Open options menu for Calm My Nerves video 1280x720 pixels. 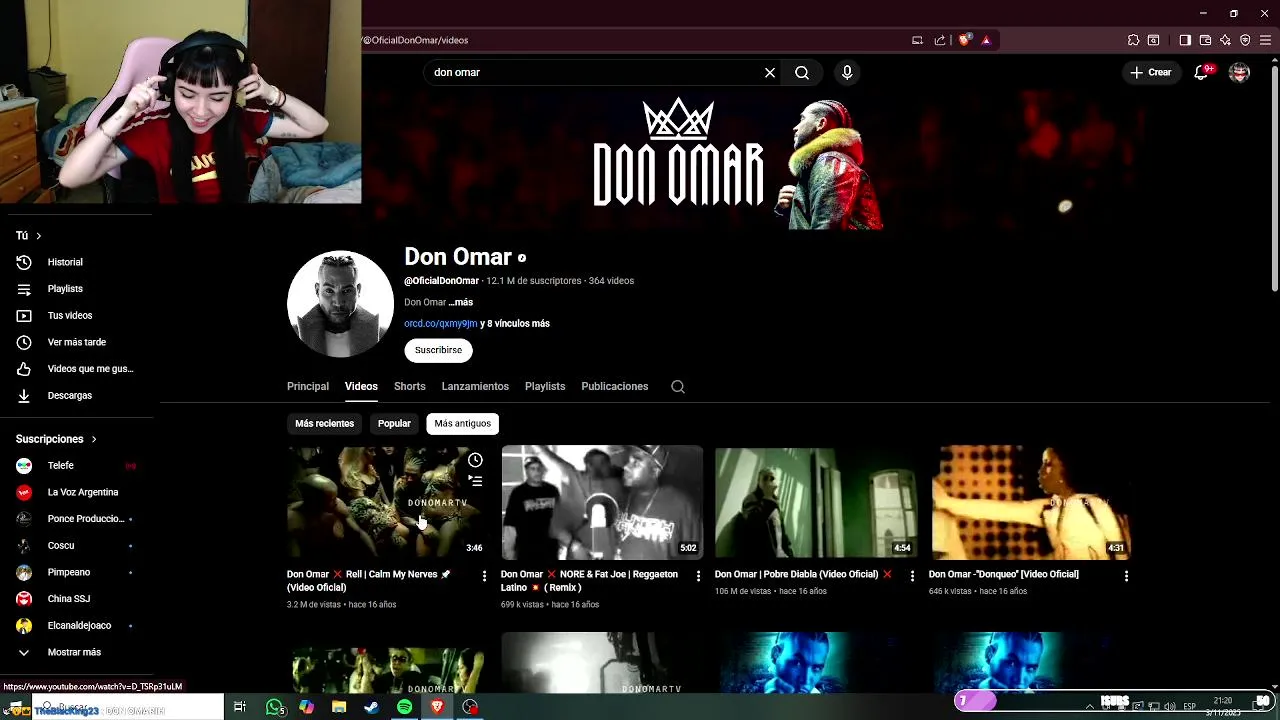484,576
